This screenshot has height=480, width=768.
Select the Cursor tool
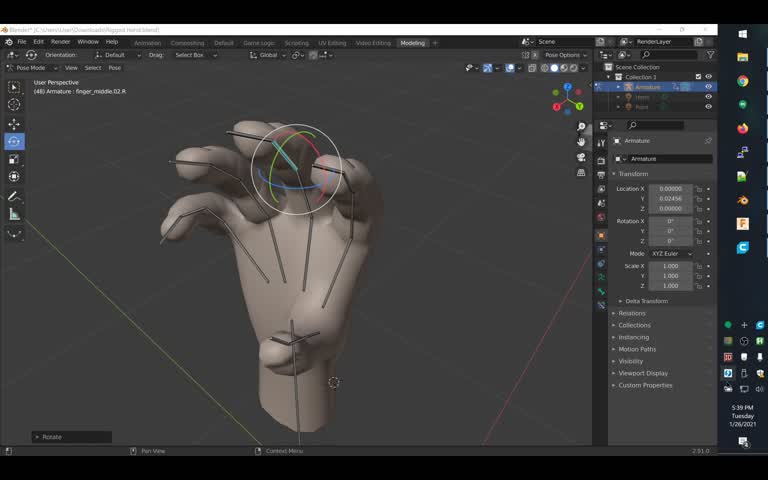[x=14, y=105]
